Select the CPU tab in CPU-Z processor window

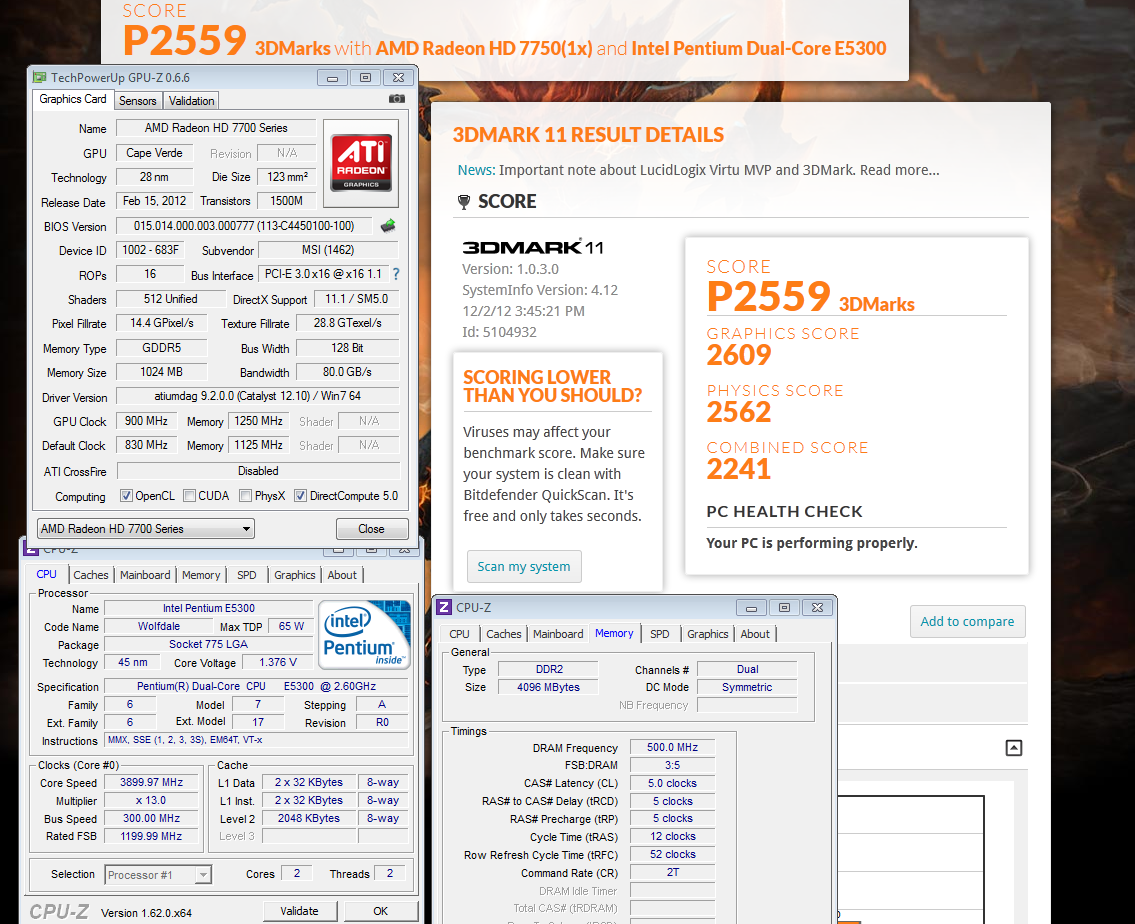coord(46,574)
